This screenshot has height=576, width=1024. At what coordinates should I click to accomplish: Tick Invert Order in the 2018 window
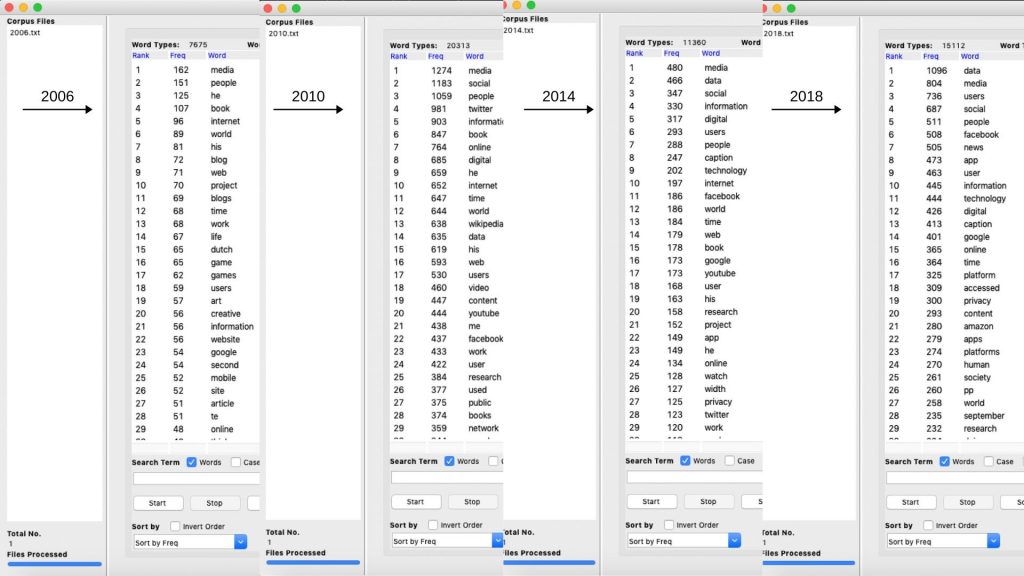[928, 526]
